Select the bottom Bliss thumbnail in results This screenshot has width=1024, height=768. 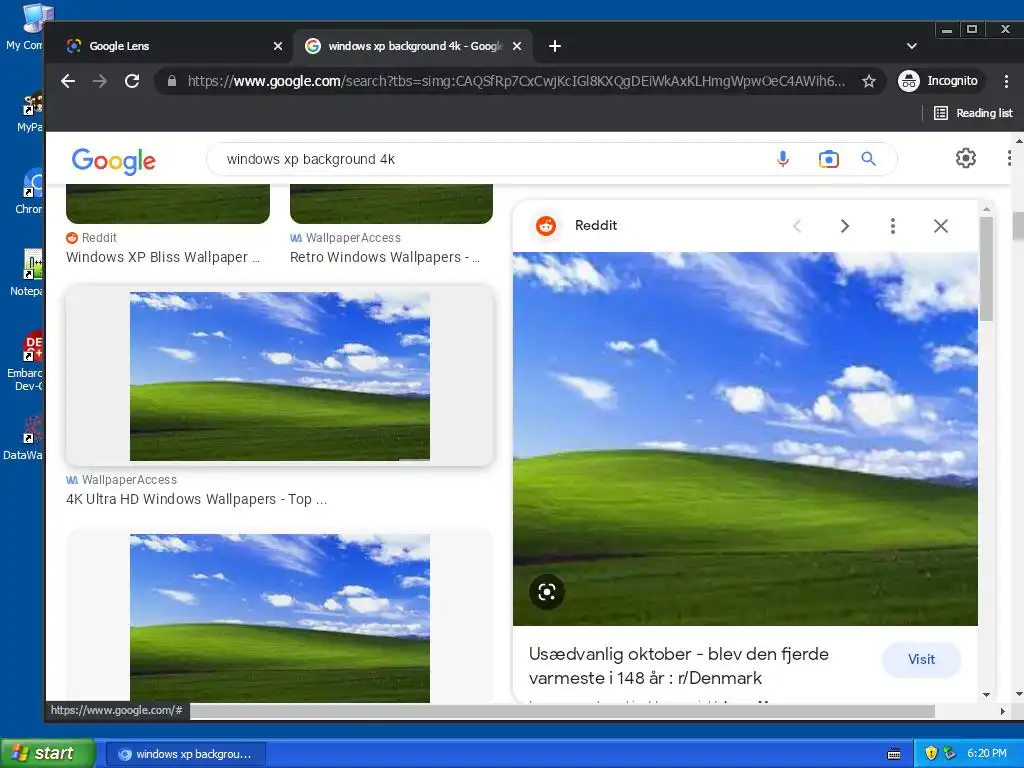pos(280,618)
